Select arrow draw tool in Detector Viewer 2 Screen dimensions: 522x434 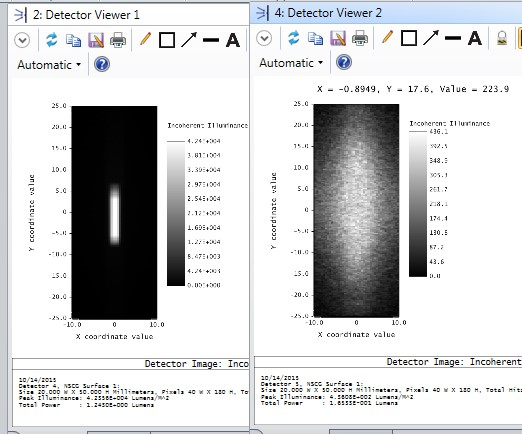point(431,38)
